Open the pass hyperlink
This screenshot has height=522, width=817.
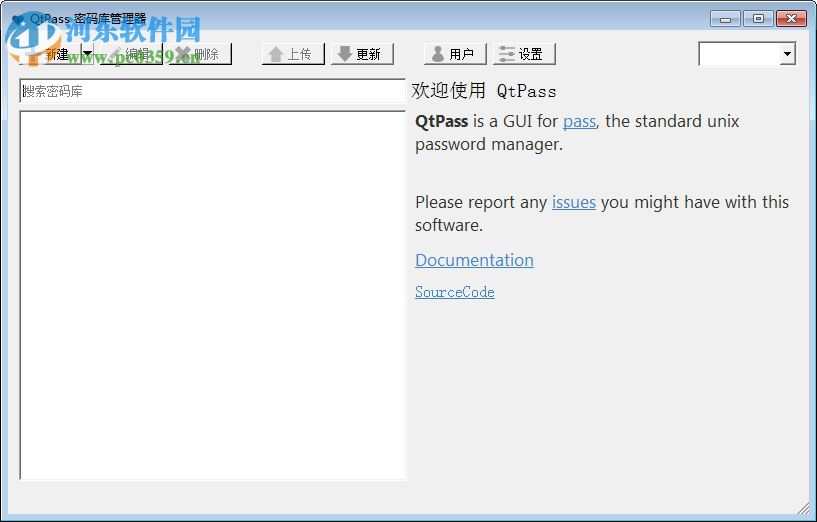coord(579,121)
